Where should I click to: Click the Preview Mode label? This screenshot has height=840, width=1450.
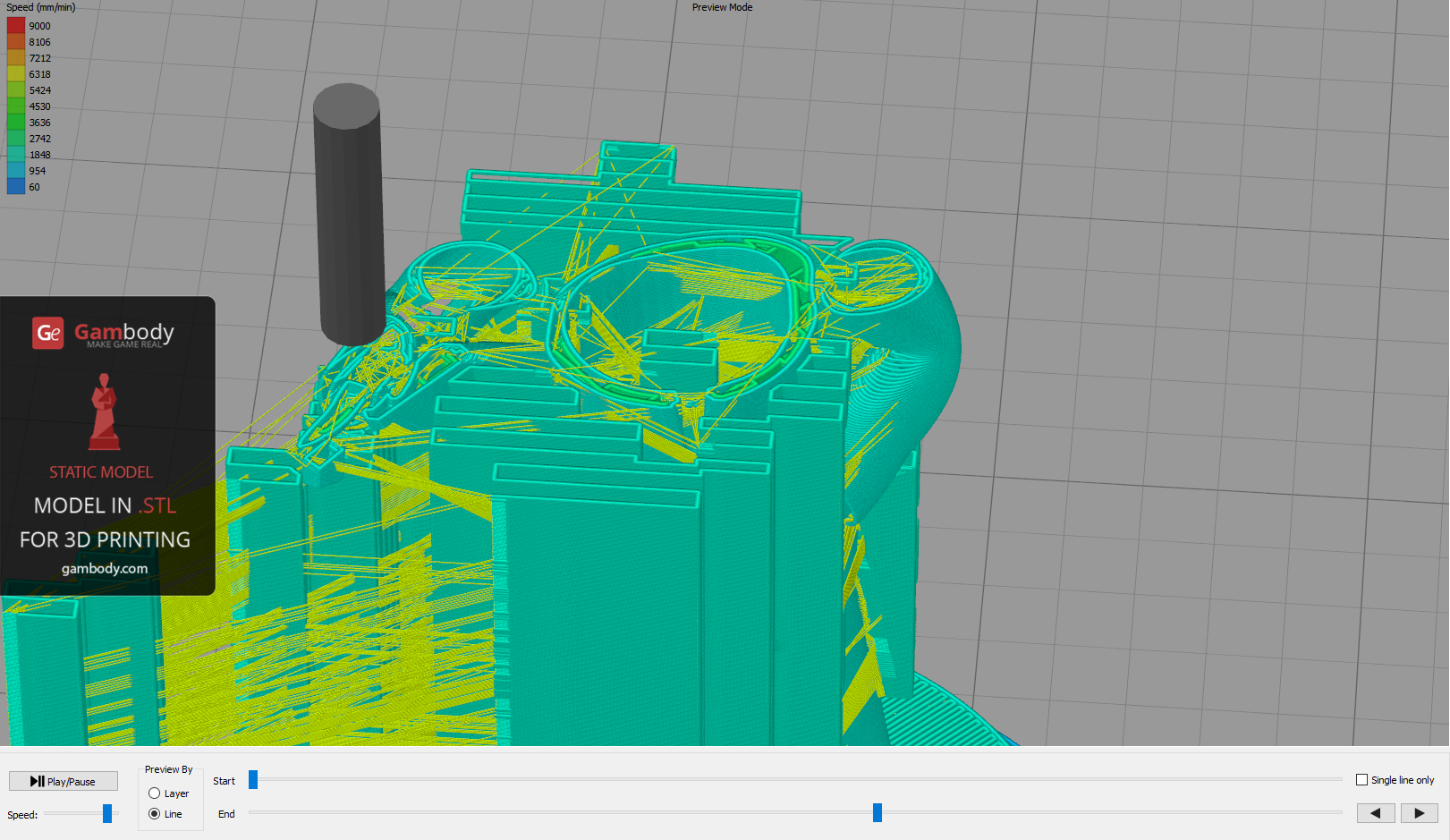click(x=722, y=7)
